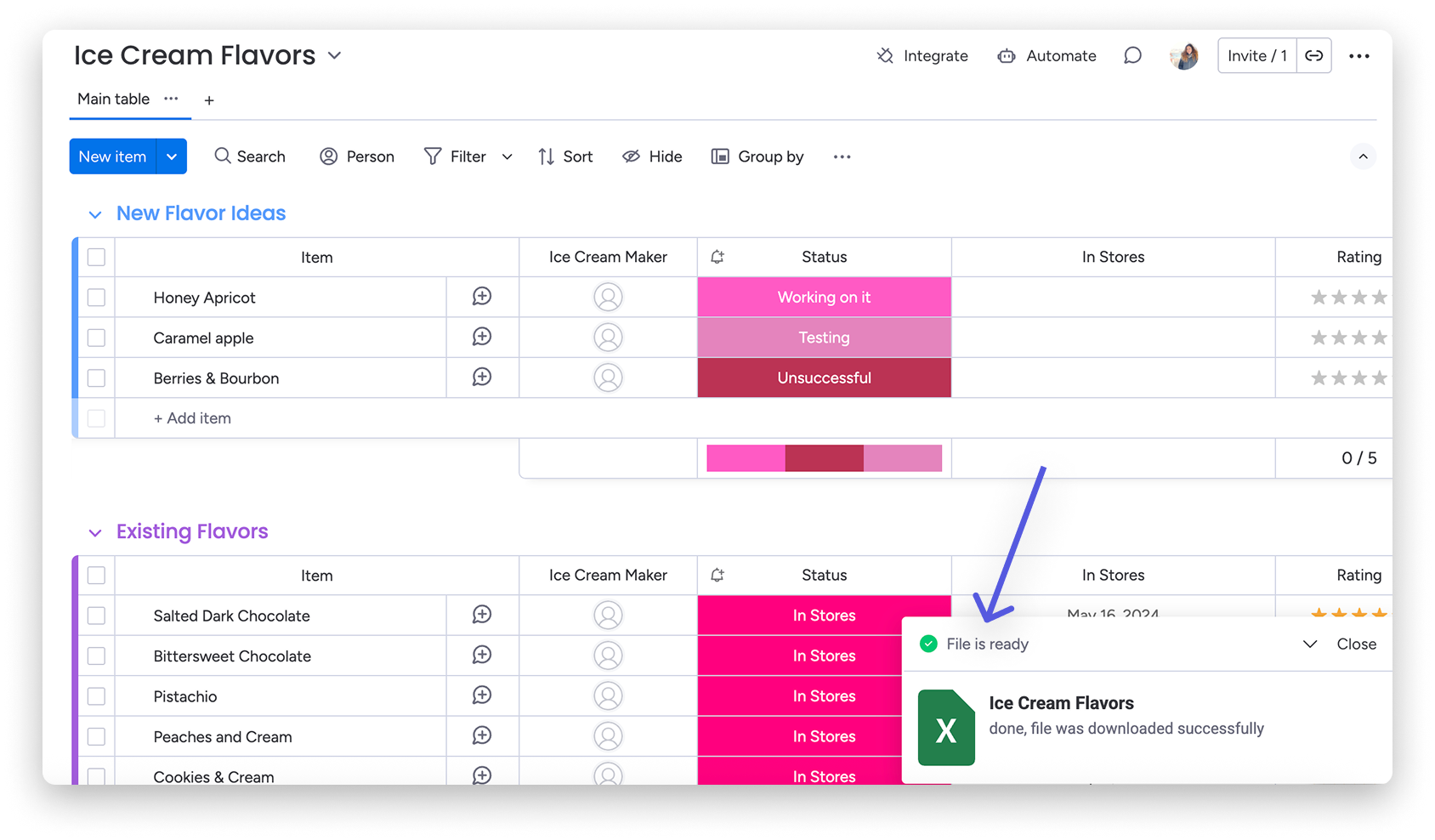Click status notification bell in New Flavor Ideas header
This screenshot has width=1435, height=840.
tap(717, 257)
